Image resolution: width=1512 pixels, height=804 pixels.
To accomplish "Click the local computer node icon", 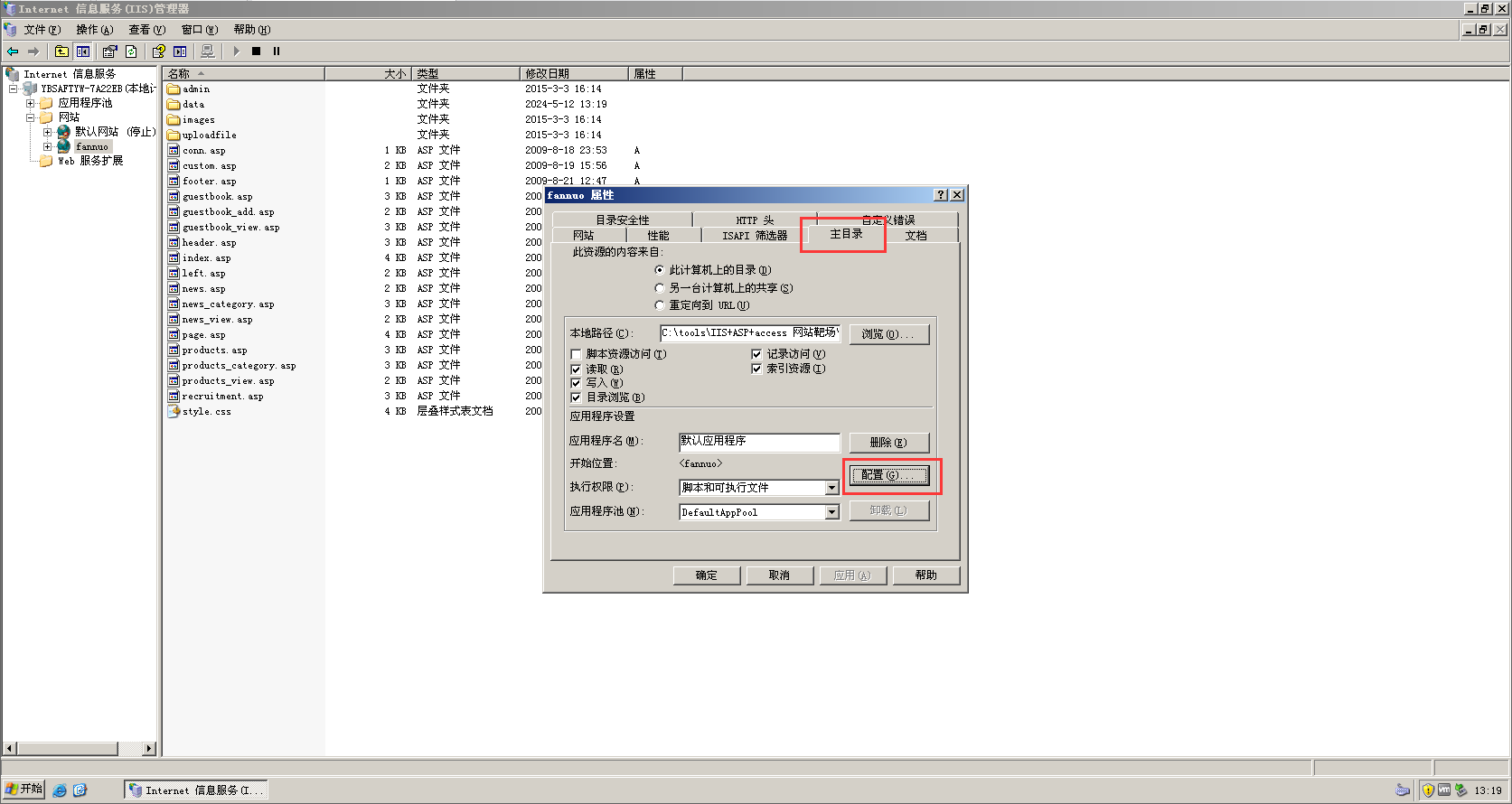I will coord(30,89).
